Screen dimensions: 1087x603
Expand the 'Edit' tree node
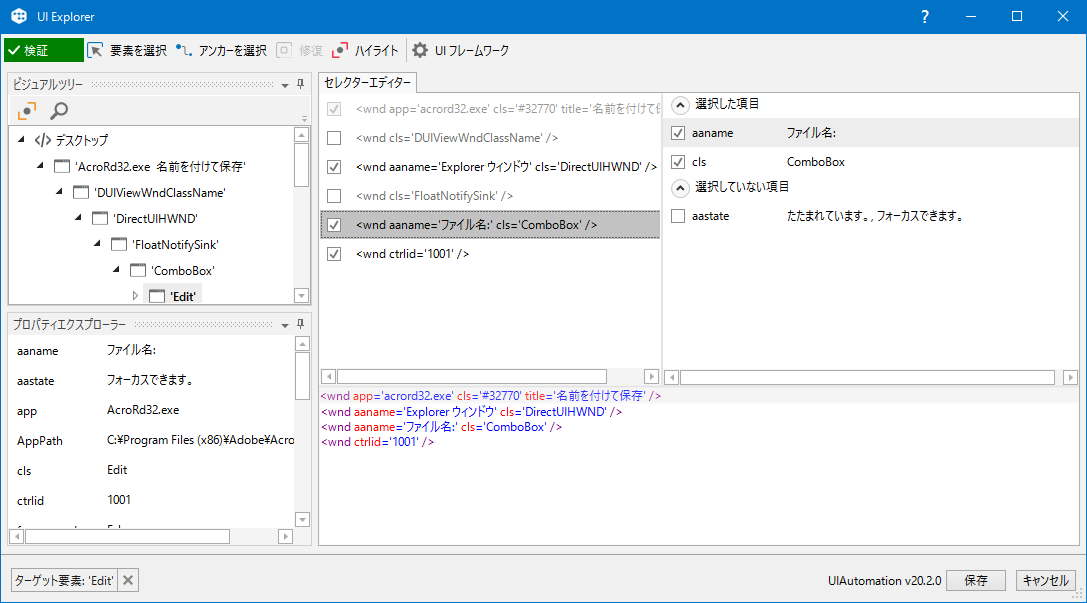pos(135,295)
